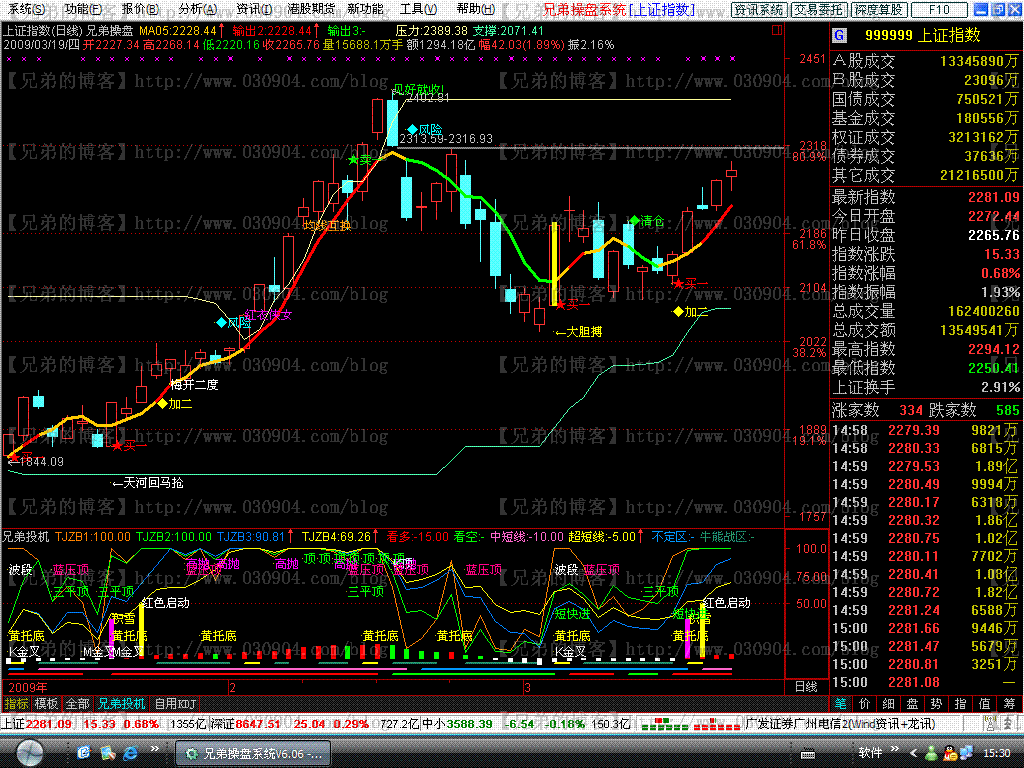Expand the quick launch overflow chevron
This screenshot has height=768, width=1024.
tap(155, 749)
